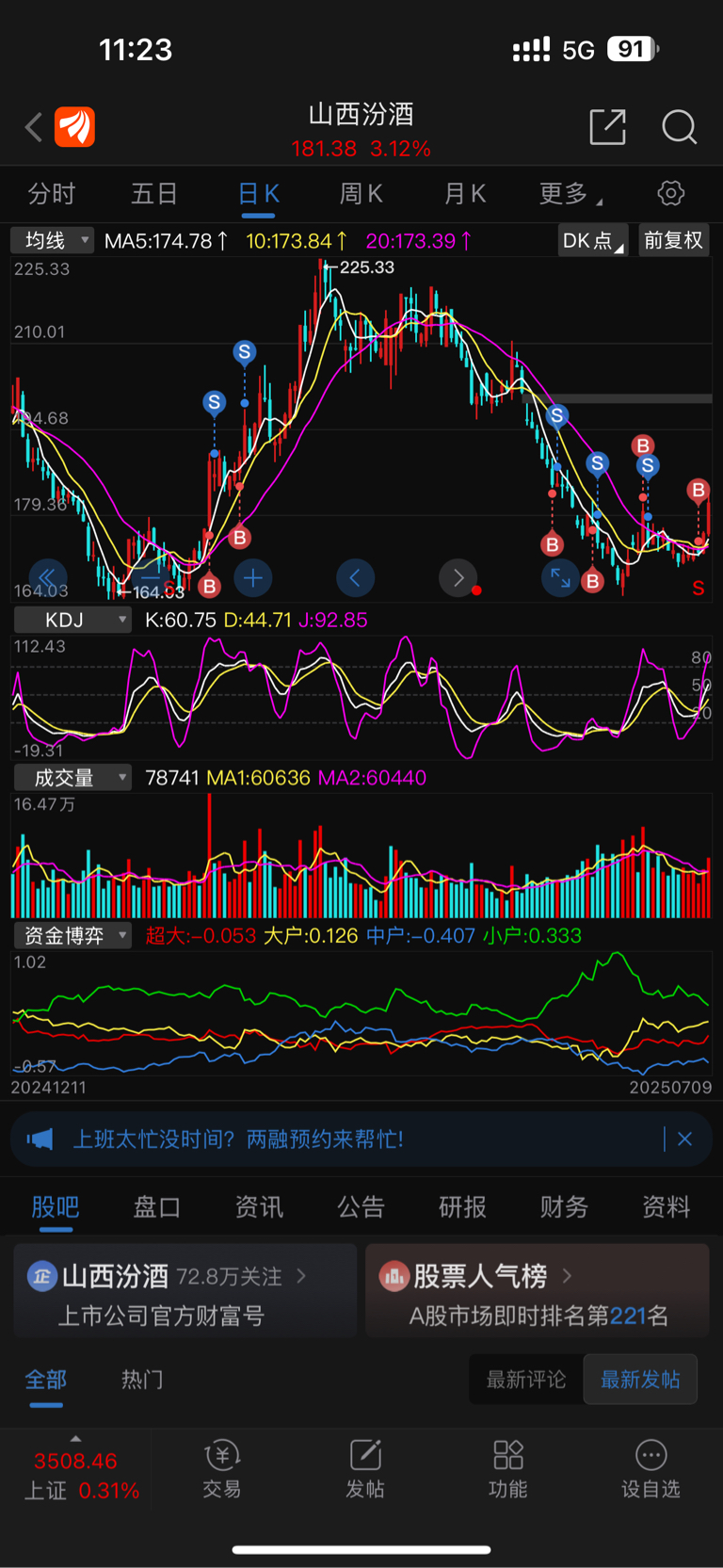The image size is (723, 1568).
Task: Tap the back arrow icon
Action: [x=34, y=127]
